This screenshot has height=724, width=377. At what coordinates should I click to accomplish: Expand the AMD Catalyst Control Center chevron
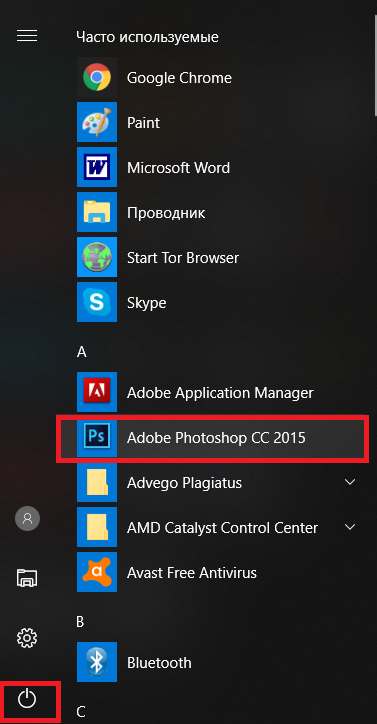(350, 527)
